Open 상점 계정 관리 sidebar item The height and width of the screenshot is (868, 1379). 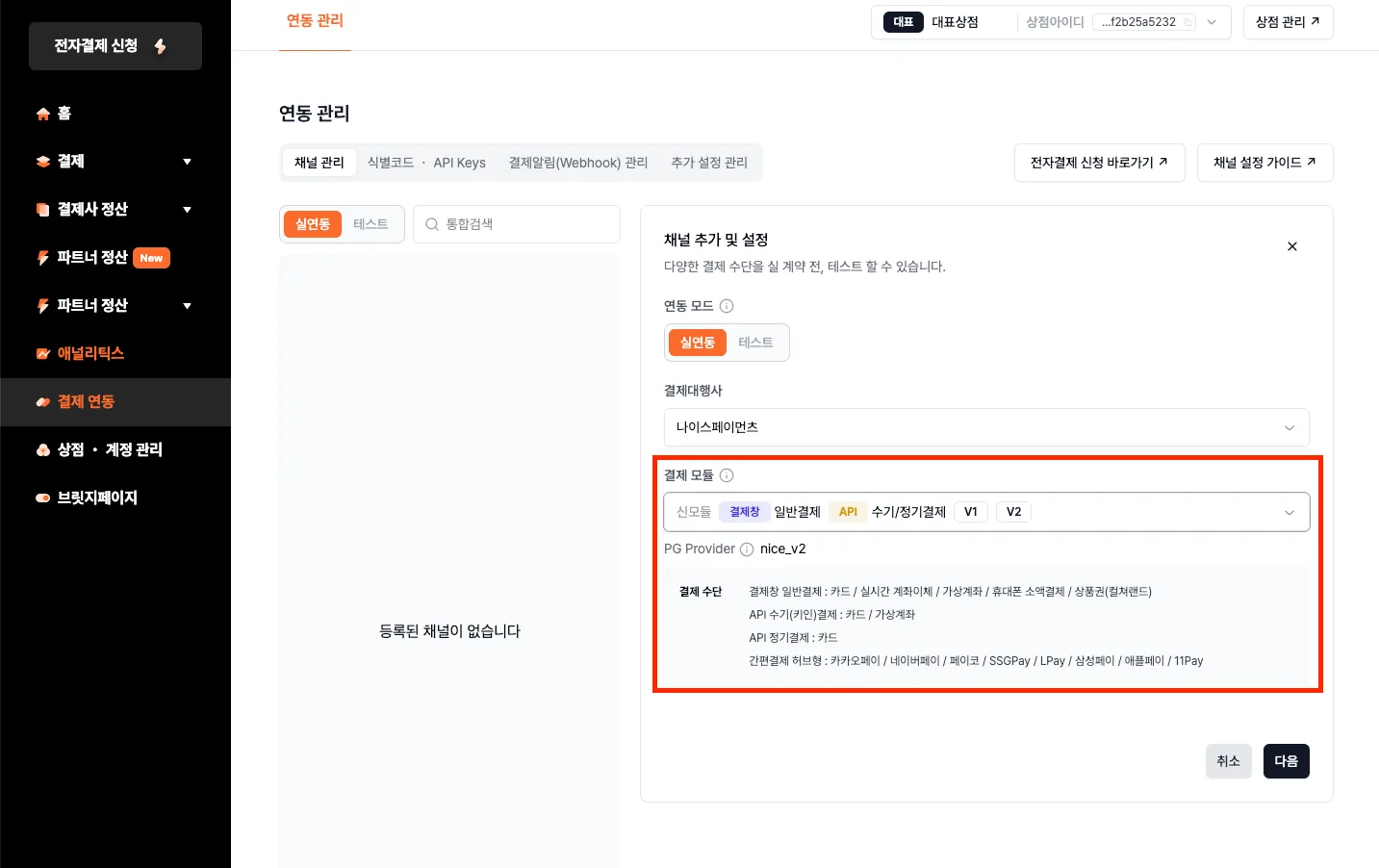pos(109,449)
